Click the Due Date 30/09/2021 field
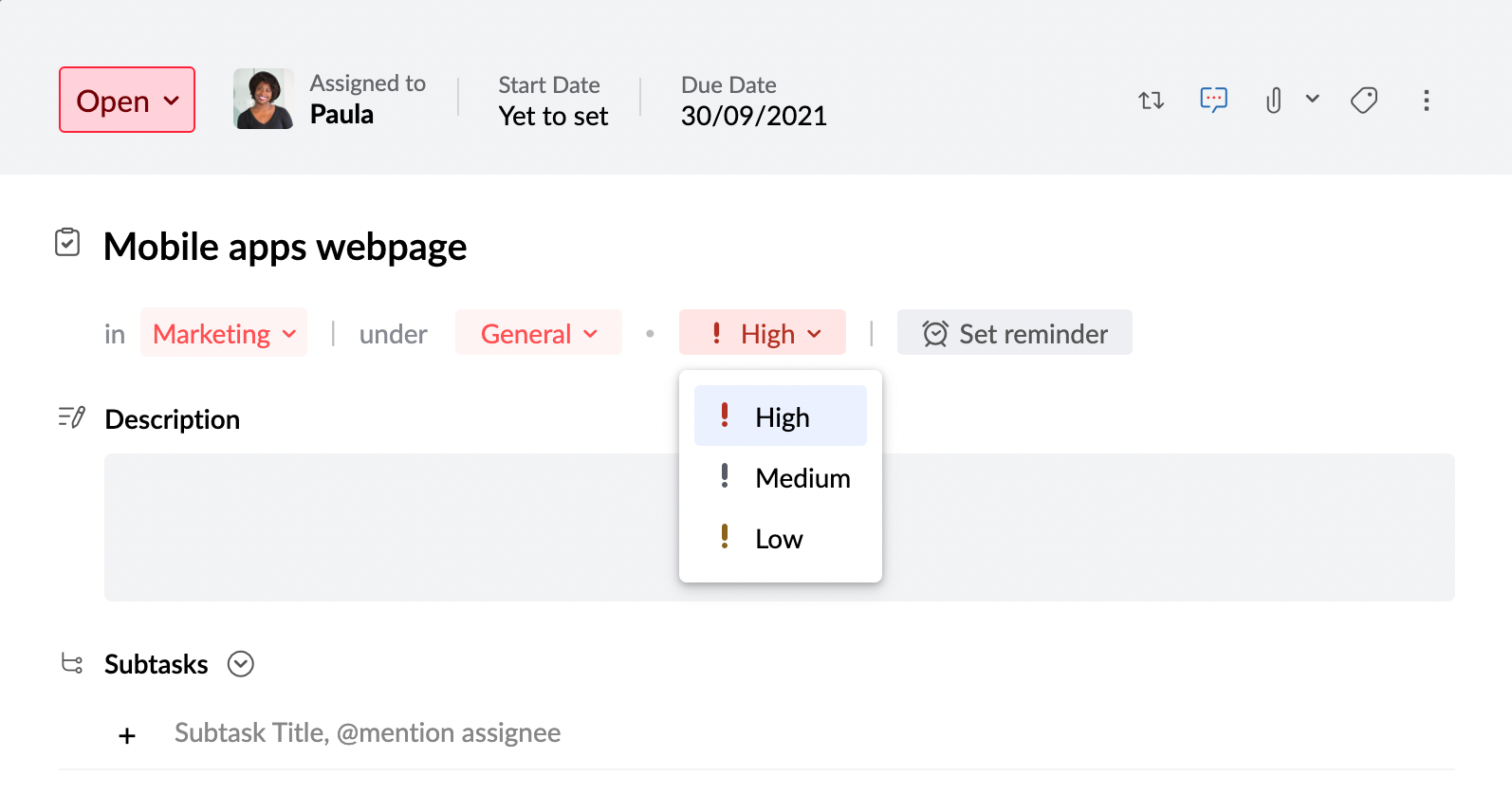 [753, 116]
